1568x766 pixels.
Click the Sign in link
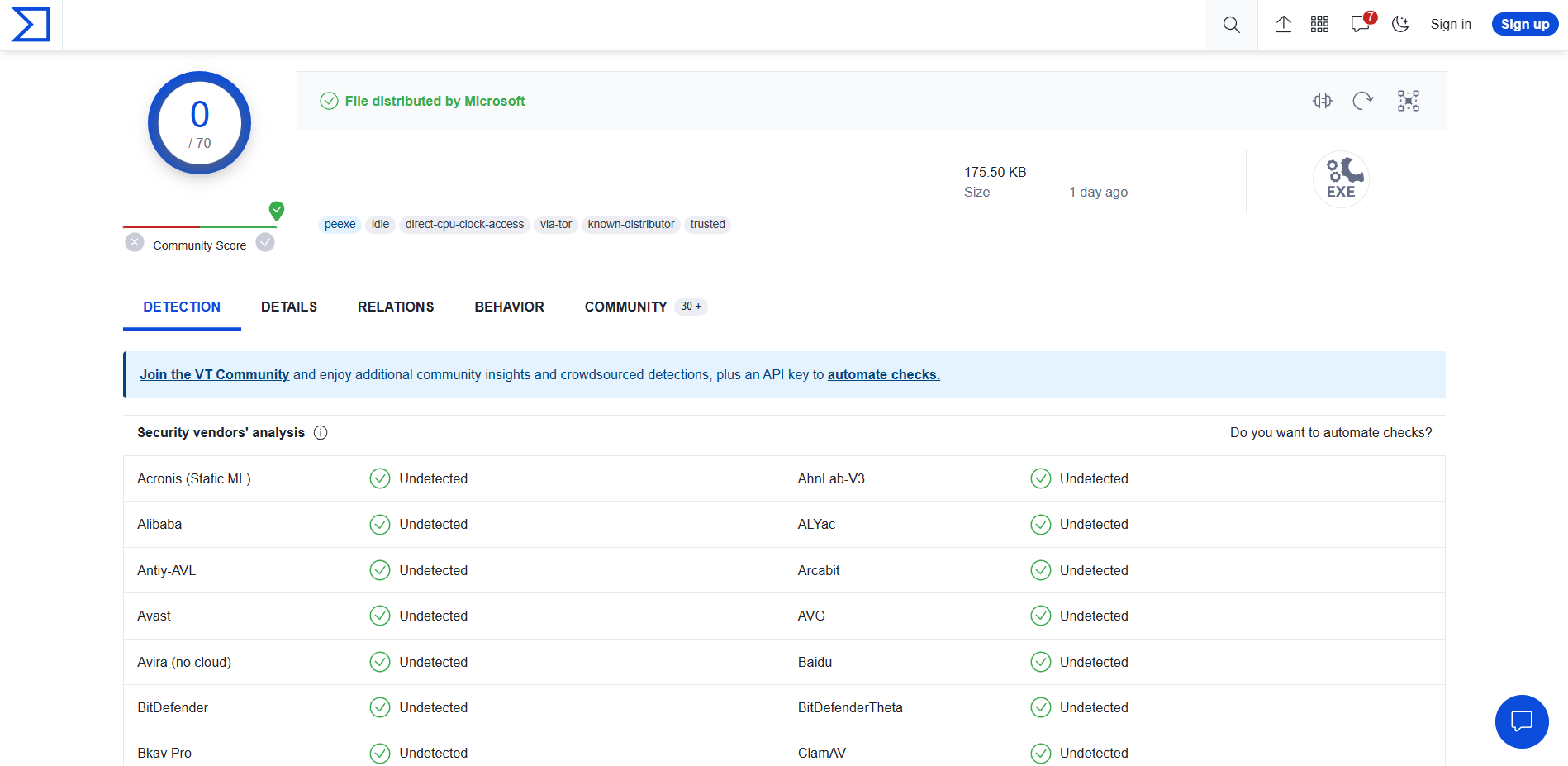pos(1451,25)
